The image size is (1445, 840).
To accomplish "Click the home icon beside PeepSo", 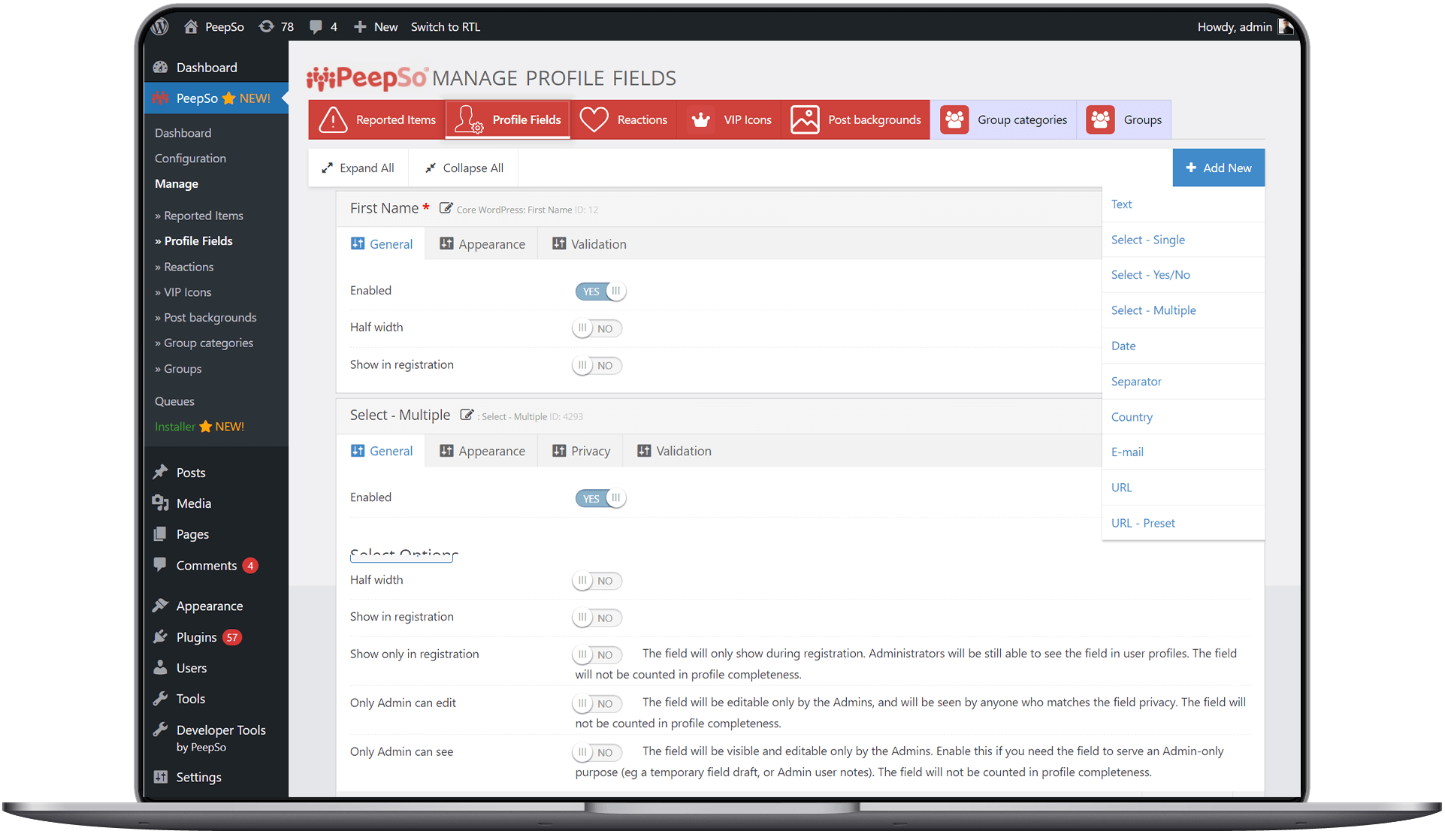I will (191, 27).
